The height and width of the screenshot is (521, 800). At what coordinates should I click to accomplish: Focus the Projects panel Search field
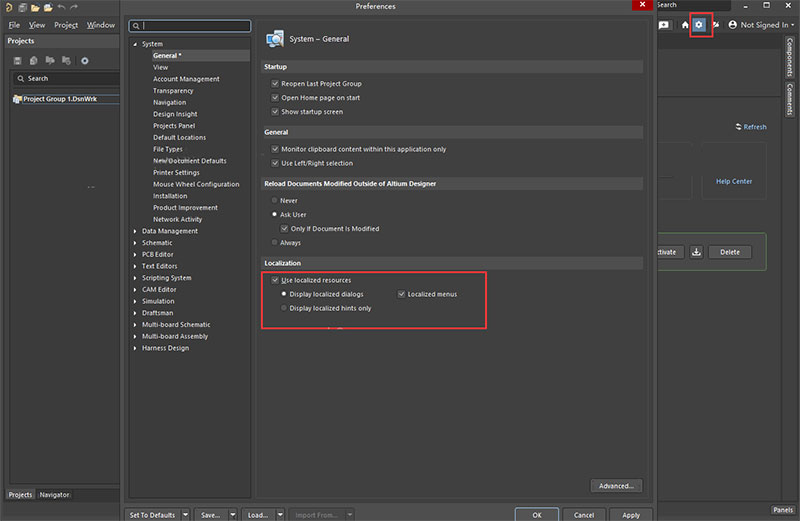click(x=66, y=79)
